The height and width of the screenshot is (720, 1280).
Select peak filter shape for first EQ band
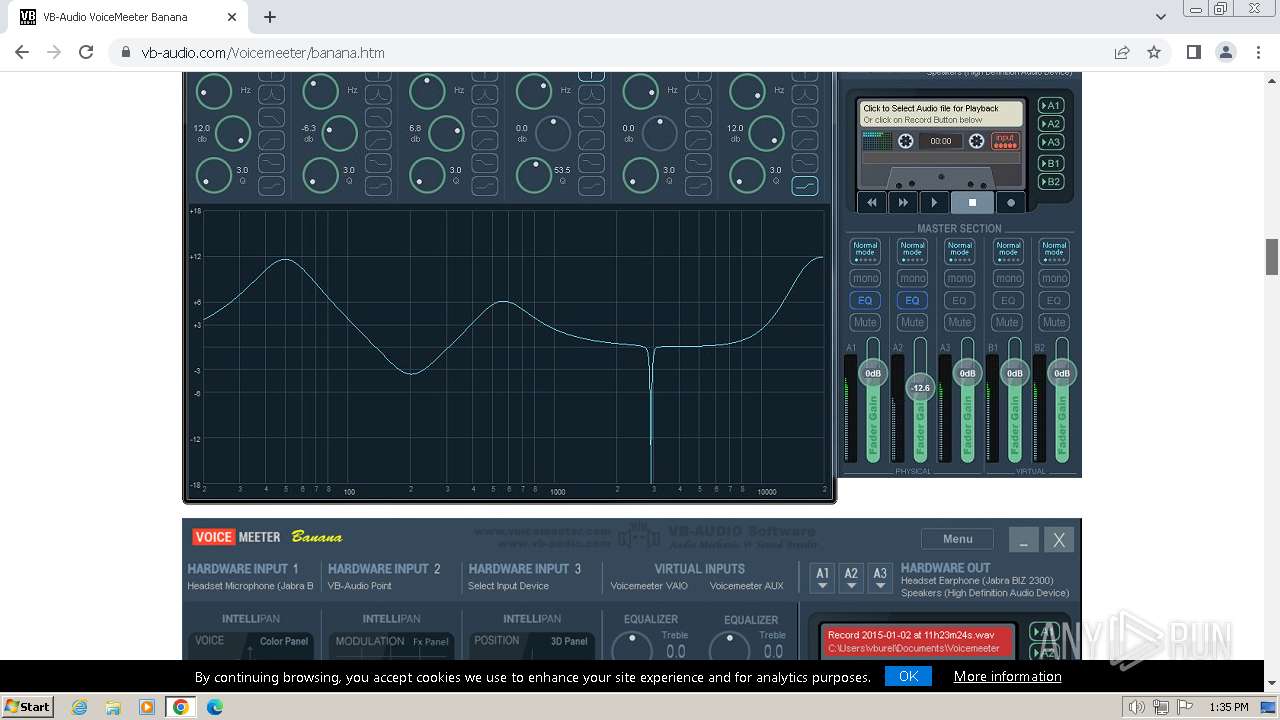tap(272, 94)
